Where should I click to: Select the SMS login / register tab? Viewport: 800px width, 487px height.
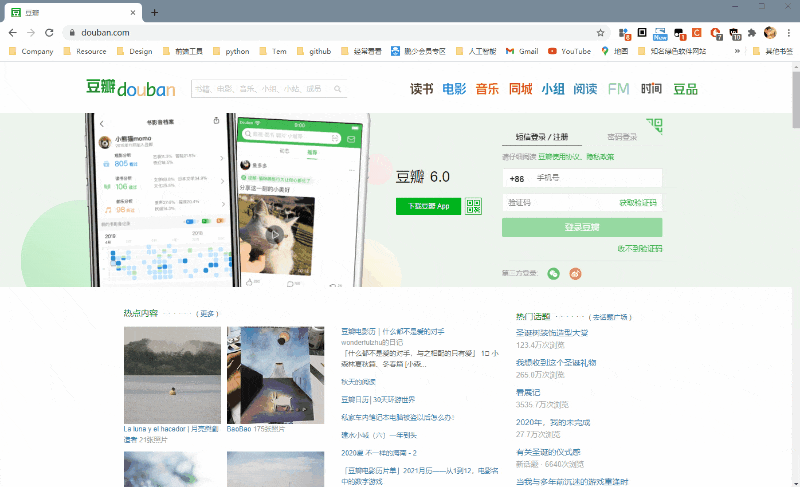(x=541, y=137)
